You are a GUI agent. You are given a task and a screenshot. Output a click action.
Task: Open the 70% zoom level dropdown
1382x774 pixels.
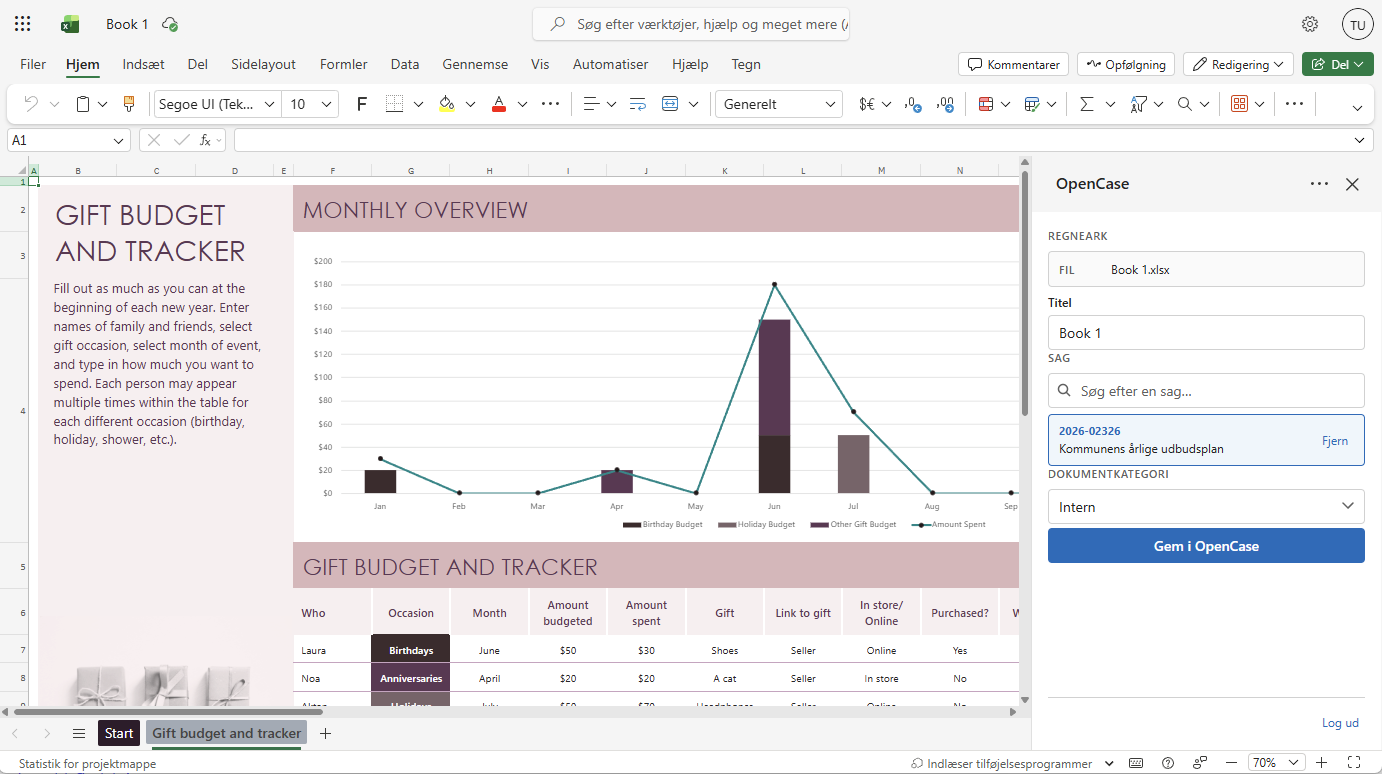(1278, 762)
